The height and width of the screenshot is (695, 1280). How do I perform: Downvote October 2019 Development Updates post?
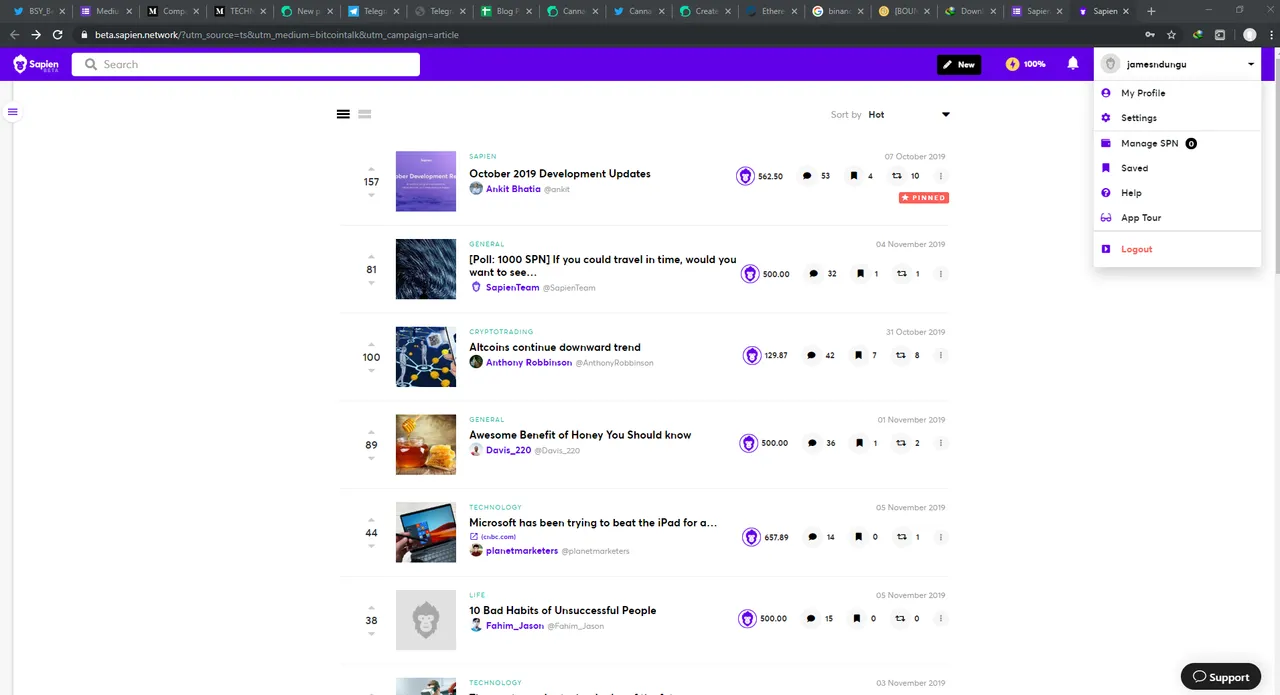(371, 195)
